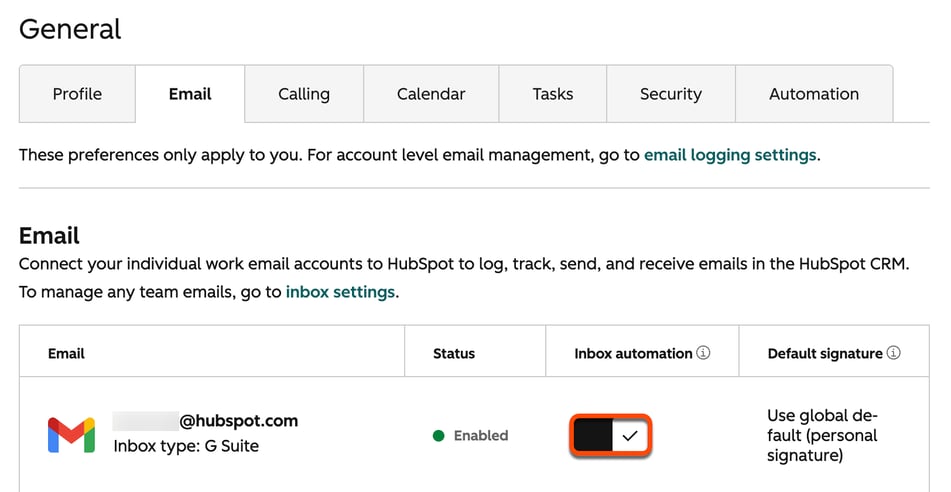Image resolution: width=951 pixels, height=492 pixels.
Task: Click the Enabled status label
Action: coord(481,436)
